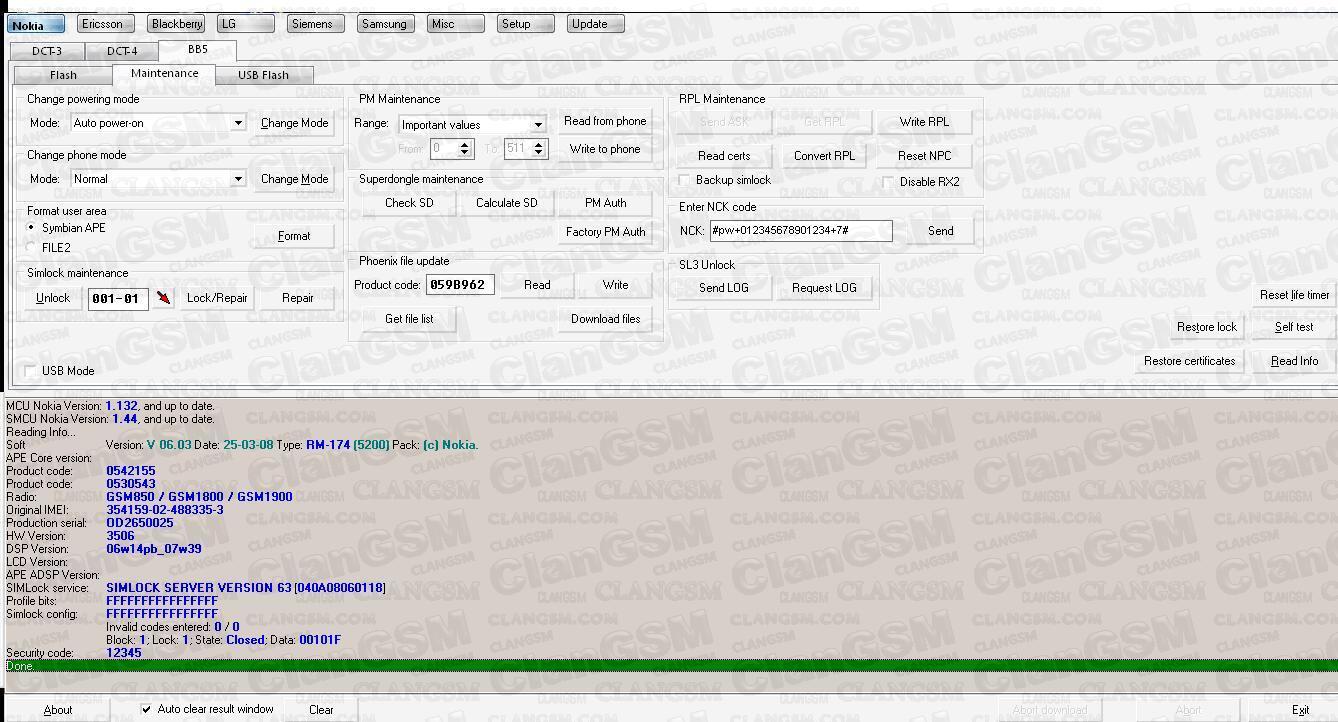Click the Restore certificates button
The image size is (1338, 722).
click(x=1190, y=361)
